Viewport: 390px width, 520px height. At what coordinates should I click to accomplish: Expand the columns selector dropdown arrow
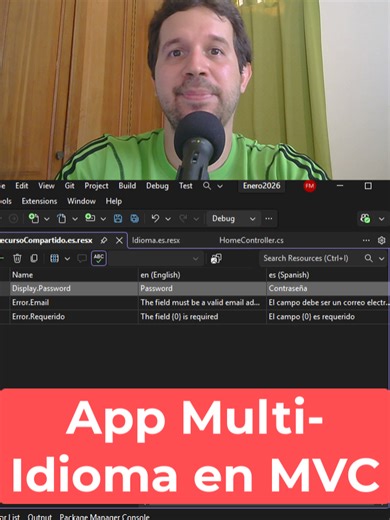(67, 259)
